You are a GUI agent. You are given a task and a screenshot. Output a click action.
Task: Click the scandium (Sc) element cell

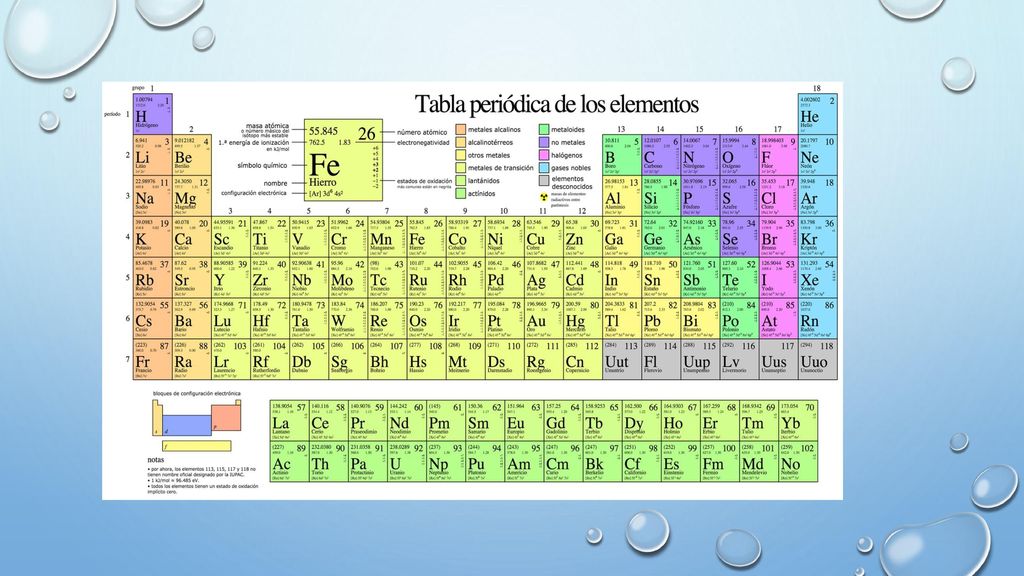[x=231, y=236]
